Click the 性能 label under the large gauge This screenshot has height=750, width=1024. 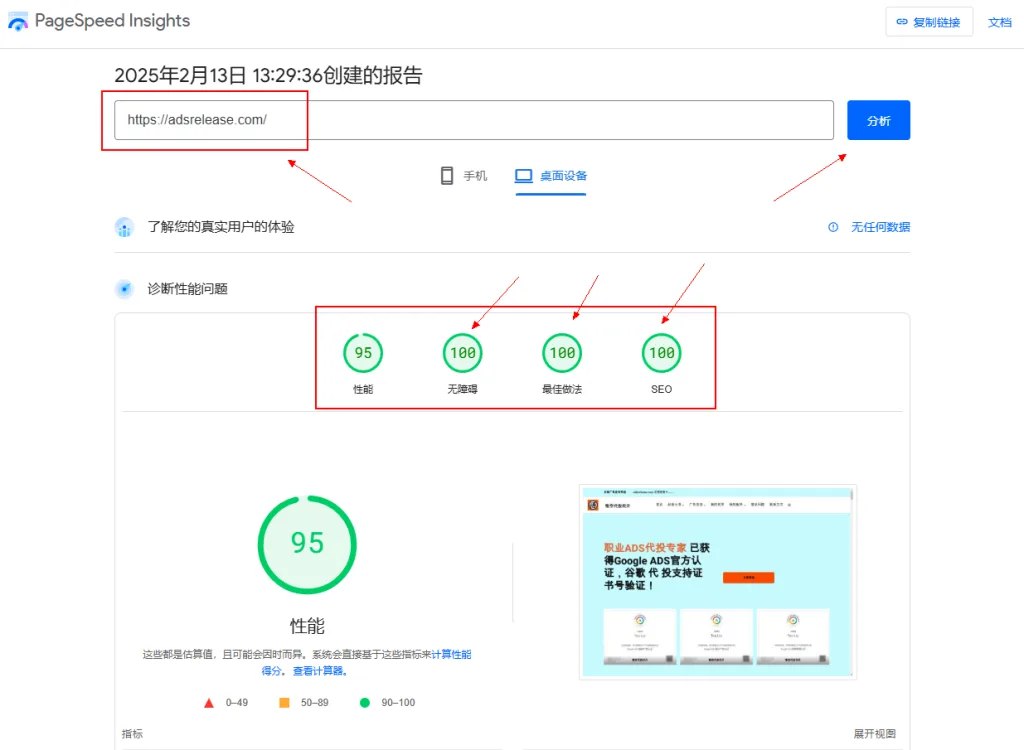(x=307, y=626)
